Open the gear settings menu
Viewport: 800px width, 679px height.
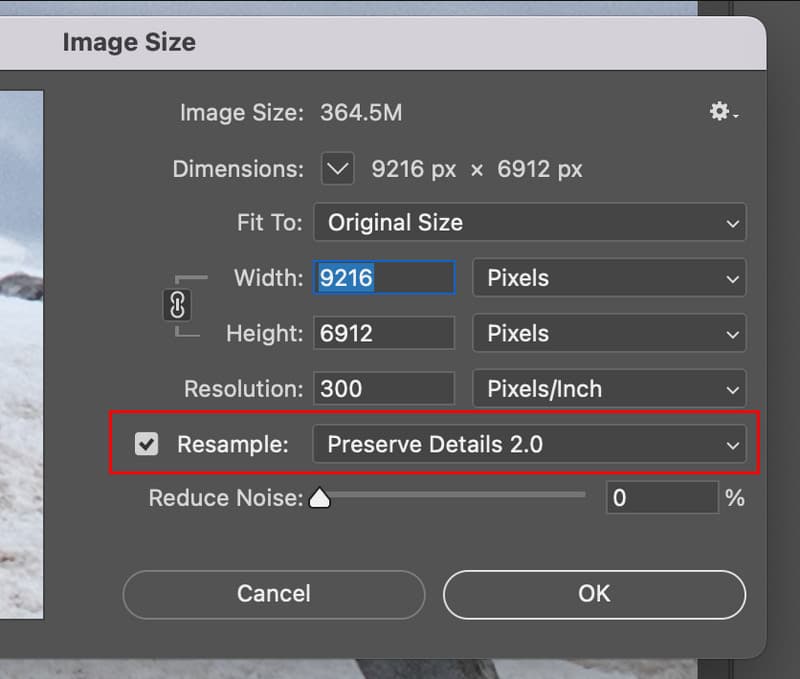723,112
